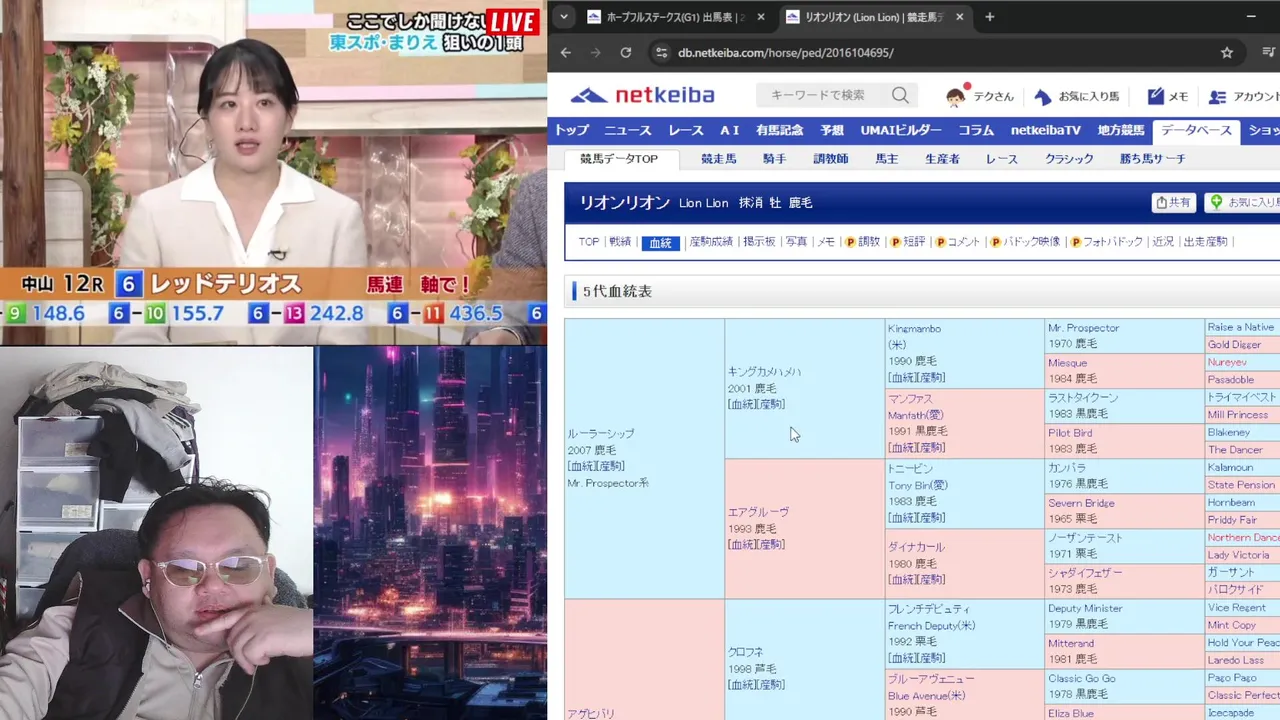The height and width of the screenshot is (720, 1280).
Task: Focus the キーワードで検索 search field
Action: tap(824, 95)
